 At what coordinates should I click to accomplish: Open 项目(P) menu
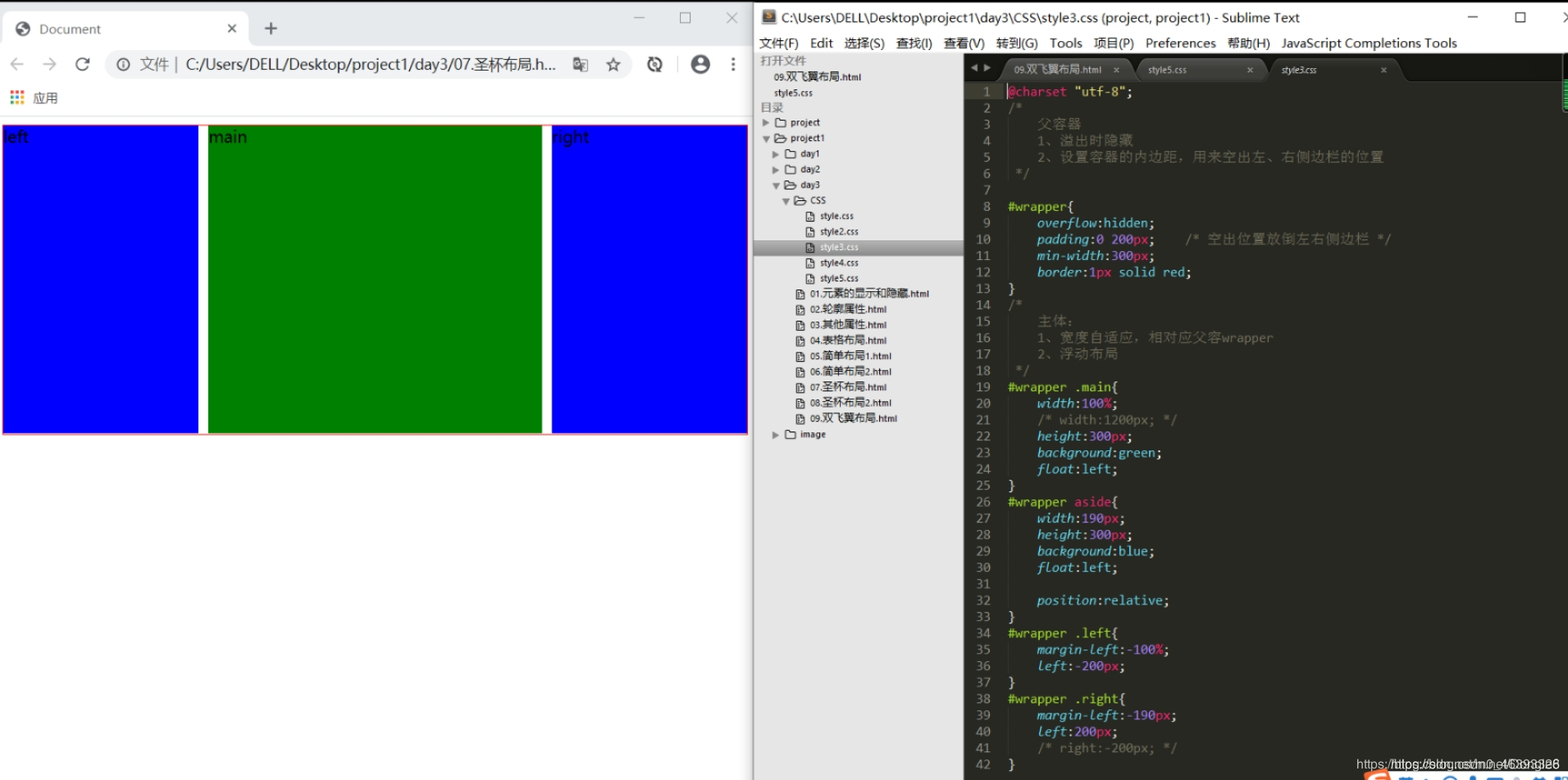coord(1114,43)
